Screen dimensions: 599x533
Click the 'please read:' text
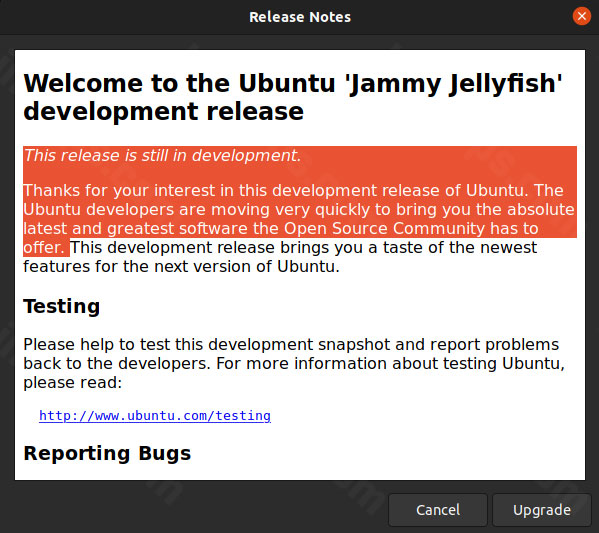[73, 382]
